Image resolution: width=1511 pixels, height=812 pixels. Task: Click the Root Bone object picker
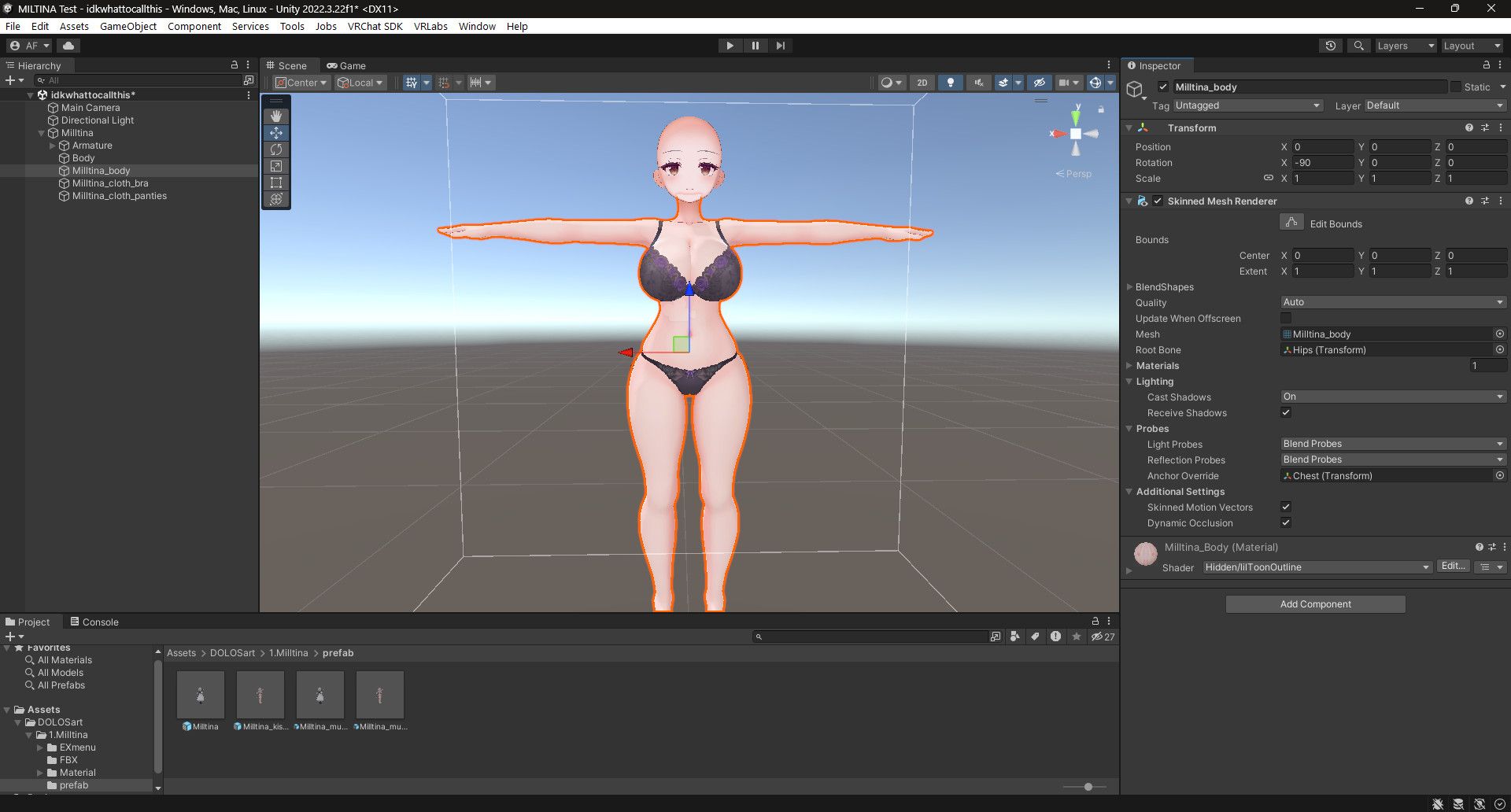click(x=1500, y=350)
